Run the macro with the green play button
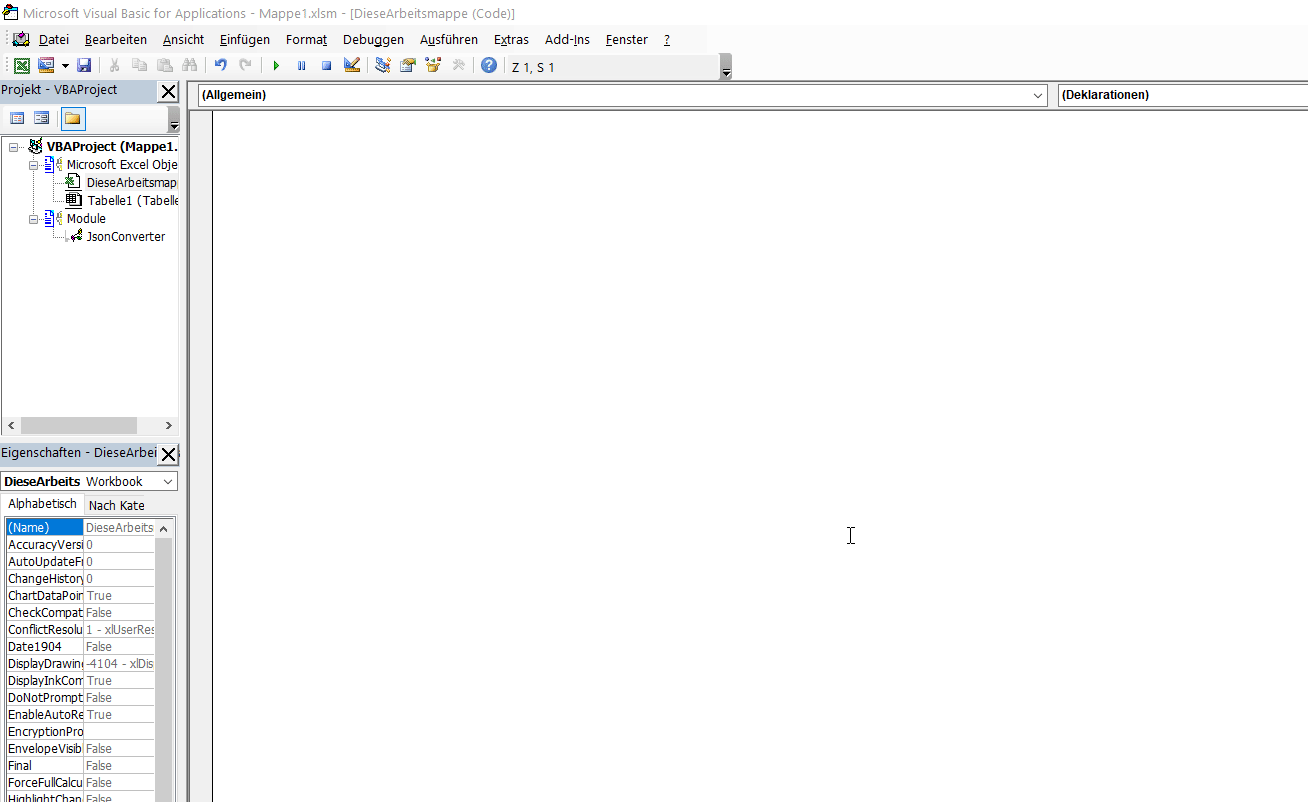Image resolution: width=1308 pixels, height=802 pixels. point(276,66)
